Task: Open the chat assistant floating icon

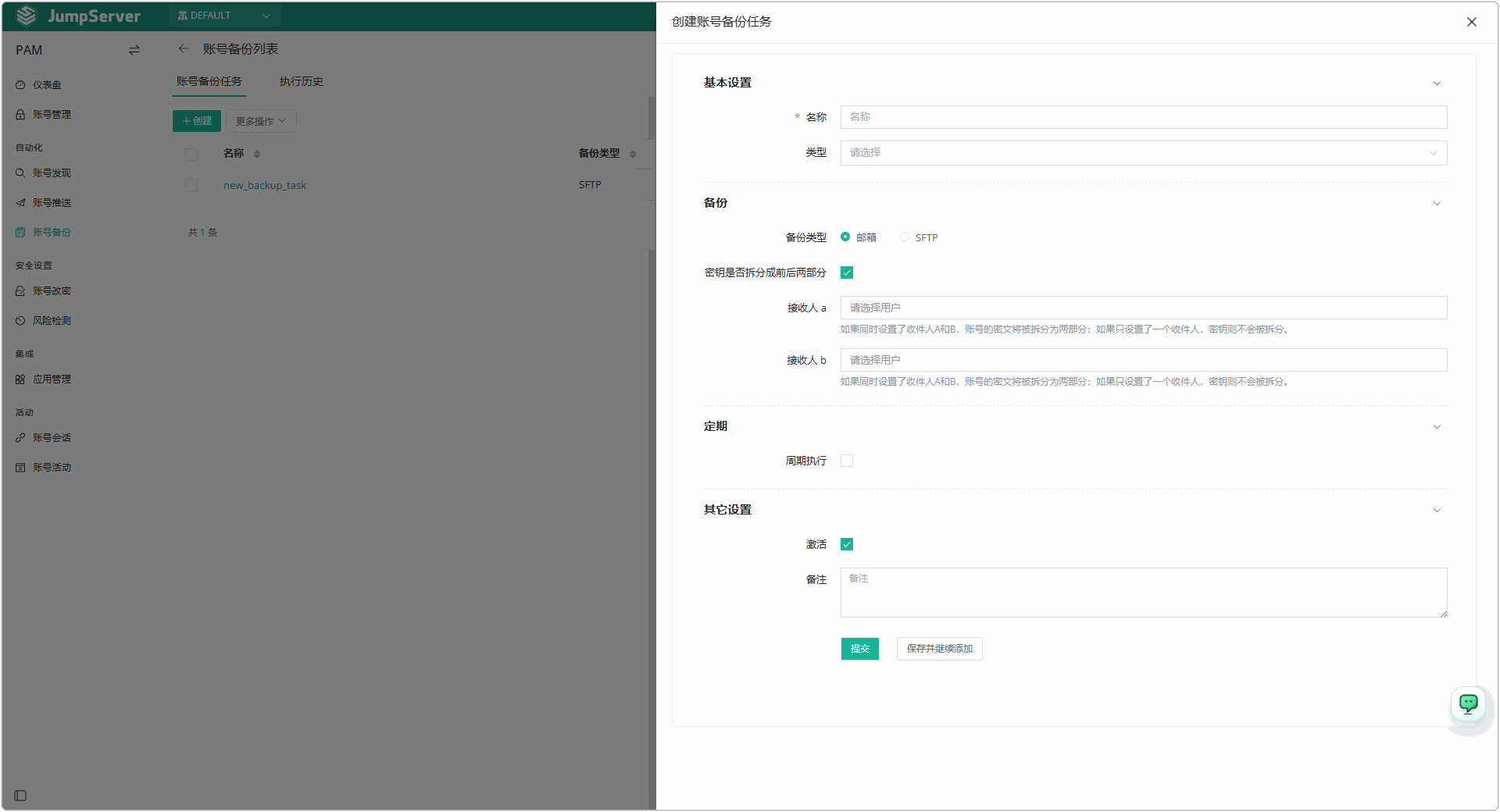Action: (1469, 703)
